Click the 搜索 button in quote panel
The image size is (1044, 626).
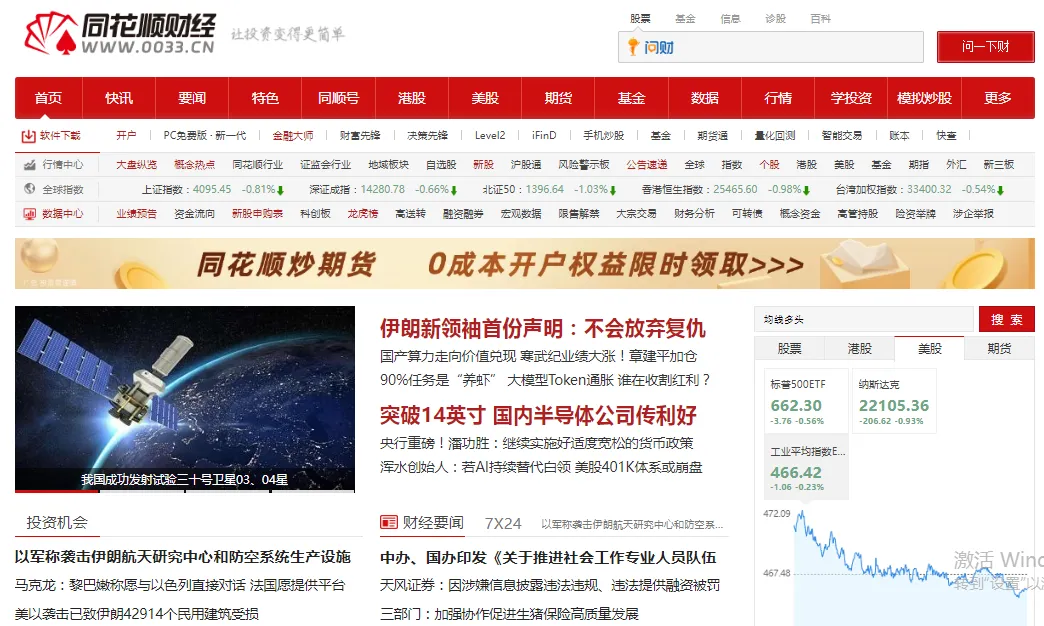[x=1007, y=319]
